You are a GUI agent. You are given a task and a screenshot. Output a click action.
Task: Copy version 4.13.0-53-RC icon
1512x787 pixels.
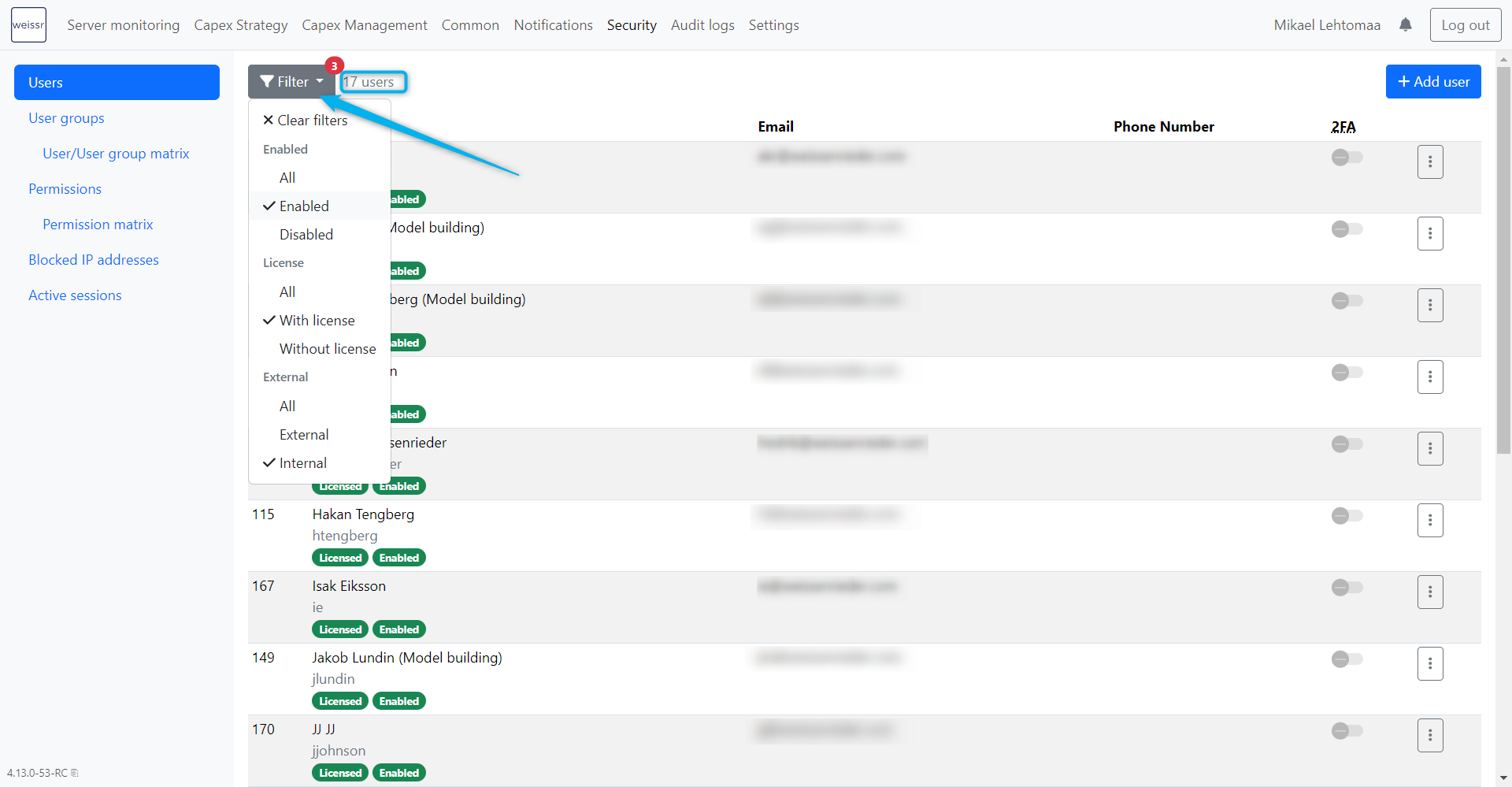(x=75, y=773)
